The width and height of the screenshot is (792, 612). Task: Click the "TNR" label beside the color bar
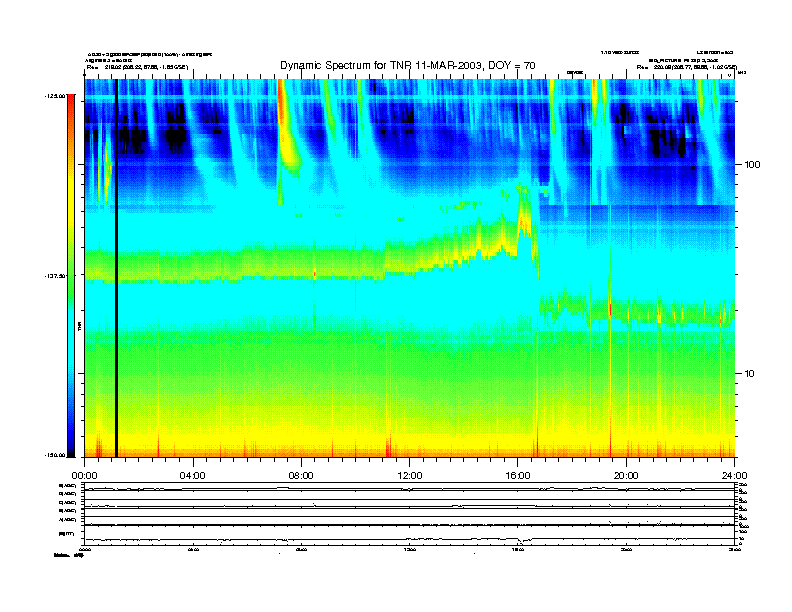pyautogui.click(x=79, y=327)
